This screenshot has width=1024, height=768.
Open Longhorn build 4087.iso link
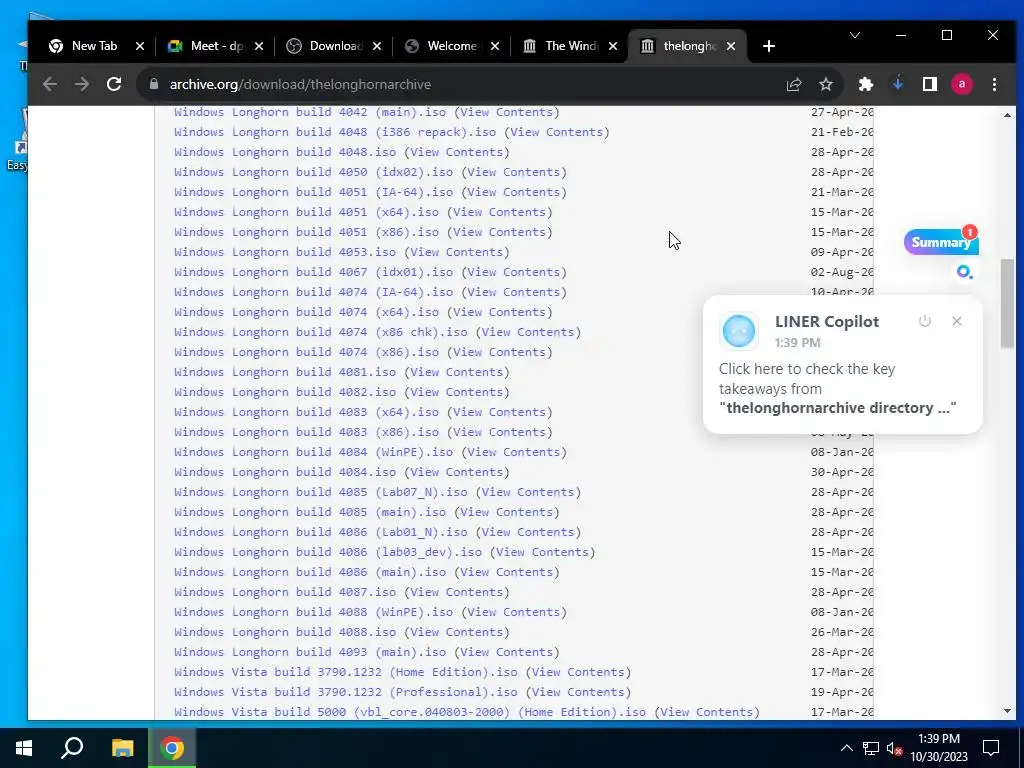(285, 592)
